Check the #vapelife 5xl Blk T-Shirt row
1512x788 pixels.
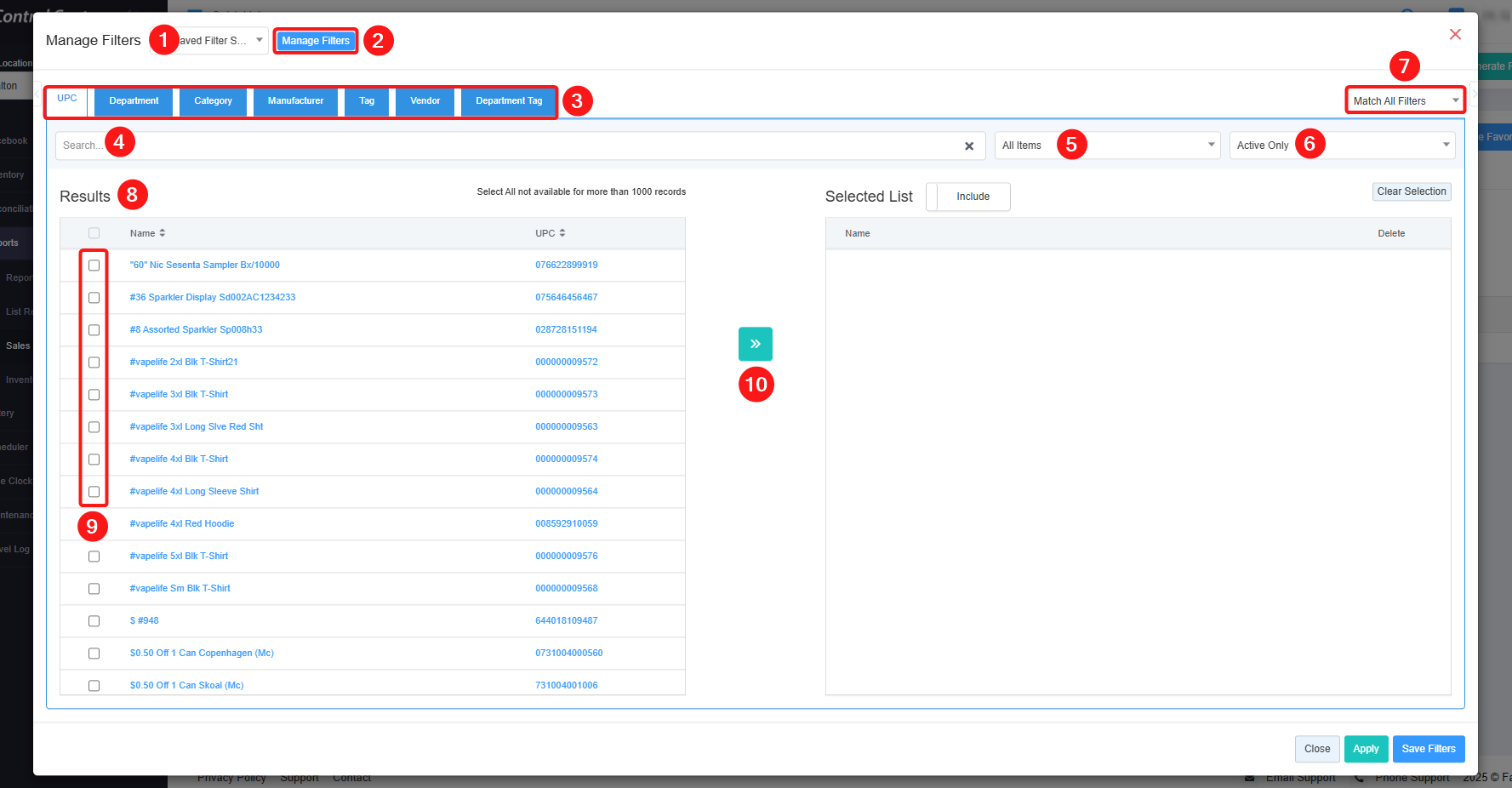[94, 557]
